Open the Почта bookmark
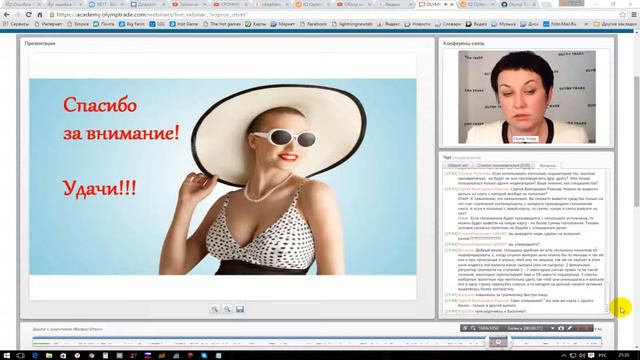640x360 pixels. click(x=104, y=24)
